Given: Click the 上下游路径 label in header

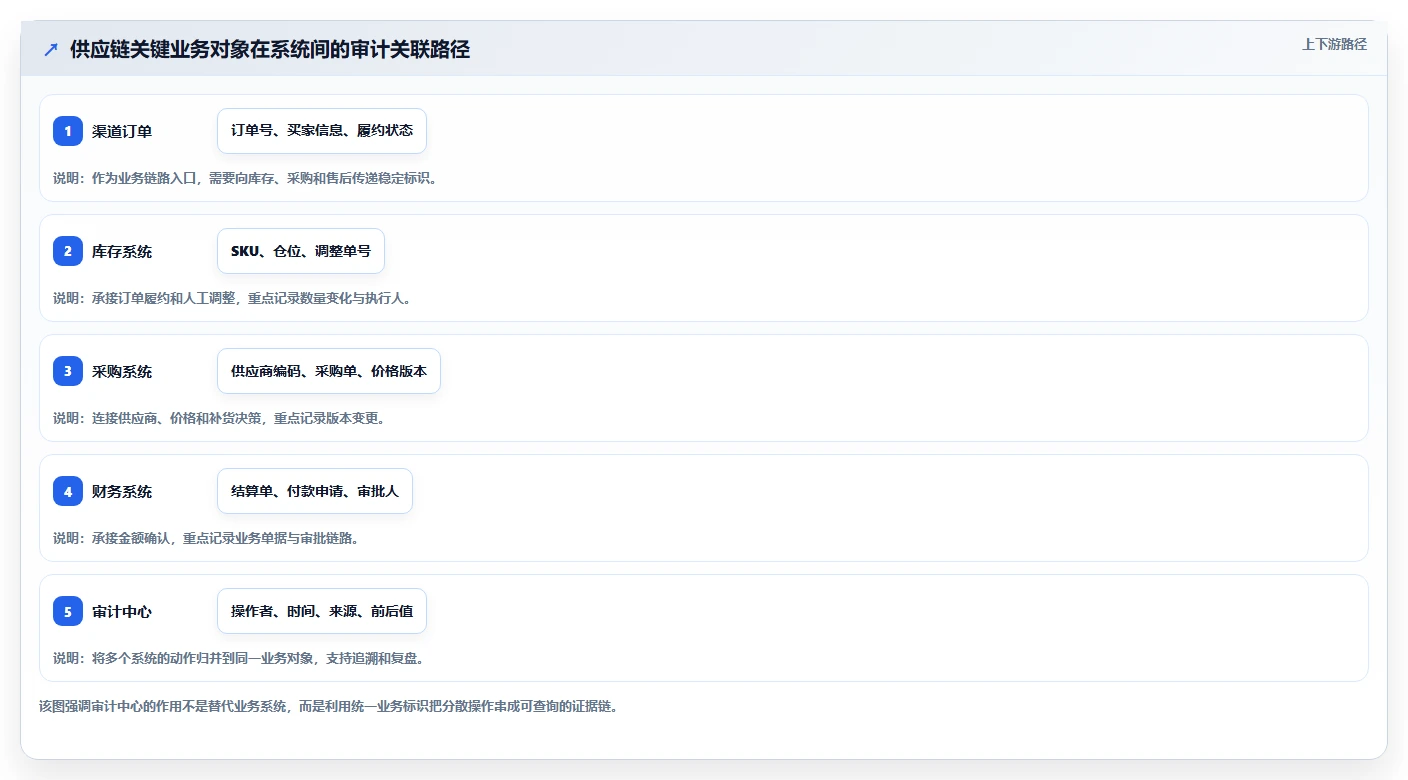Looking at the screenshot, I should point(1334,44).
